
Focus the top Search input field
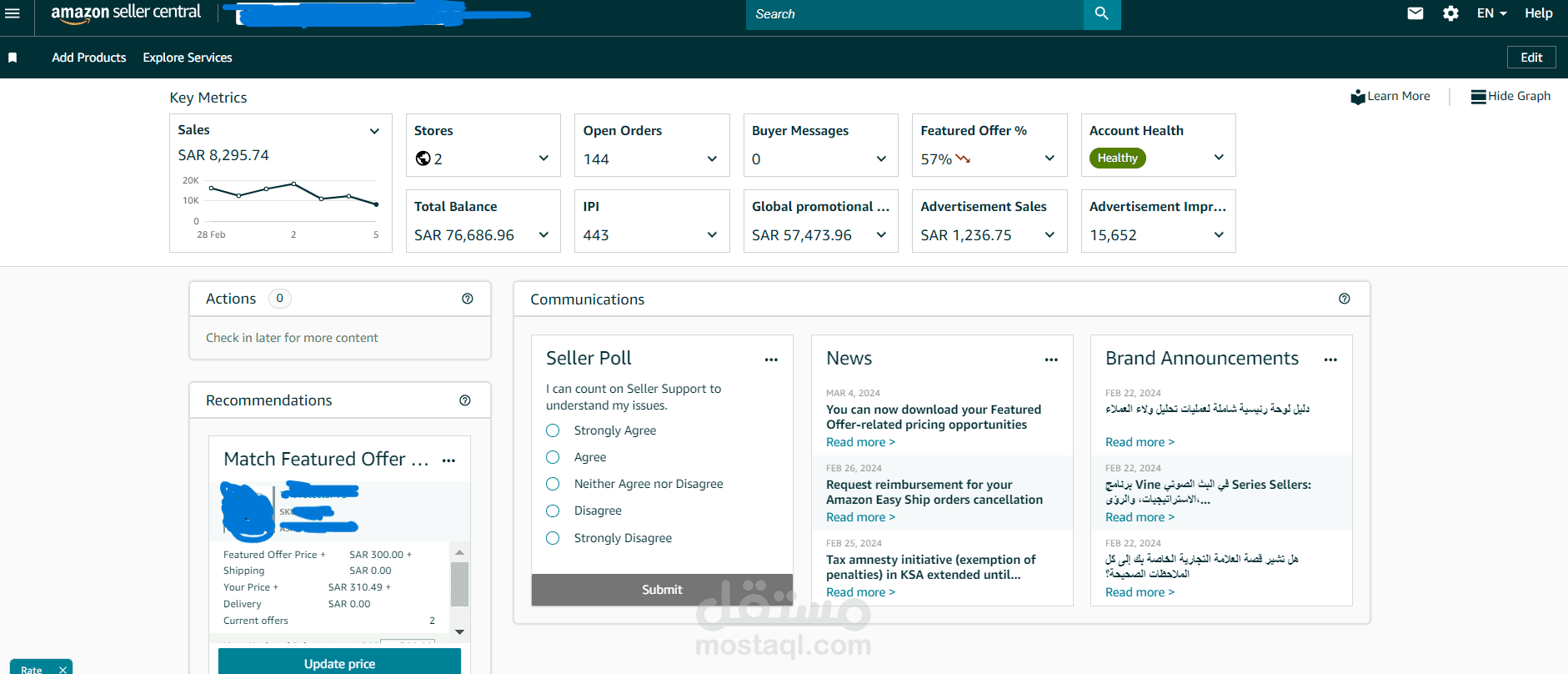pyautogui.click(x=914, y=13)
